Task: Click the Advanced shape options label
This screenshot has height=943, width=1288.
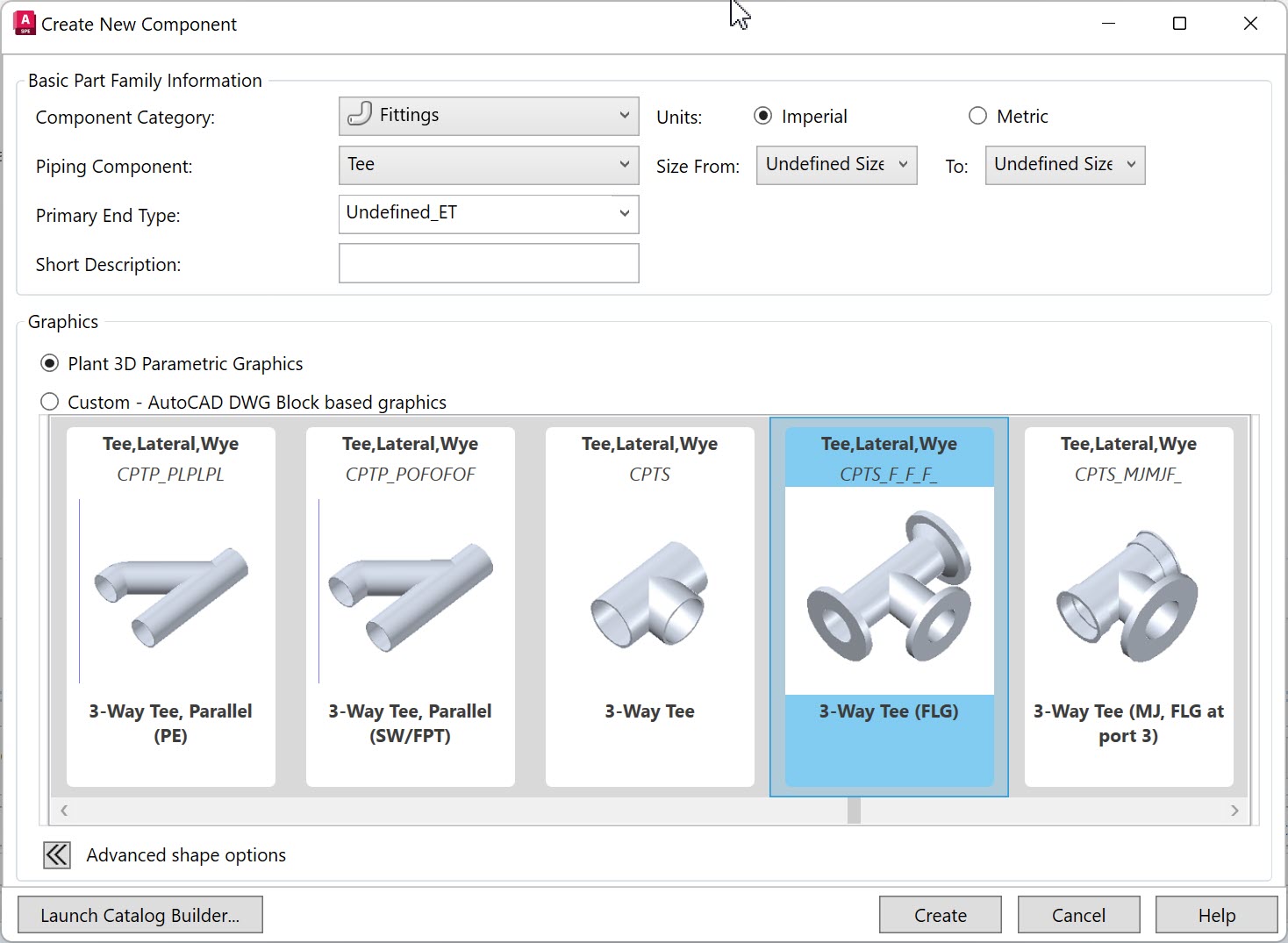Action: pyautogui.click(x=186, y=855)
